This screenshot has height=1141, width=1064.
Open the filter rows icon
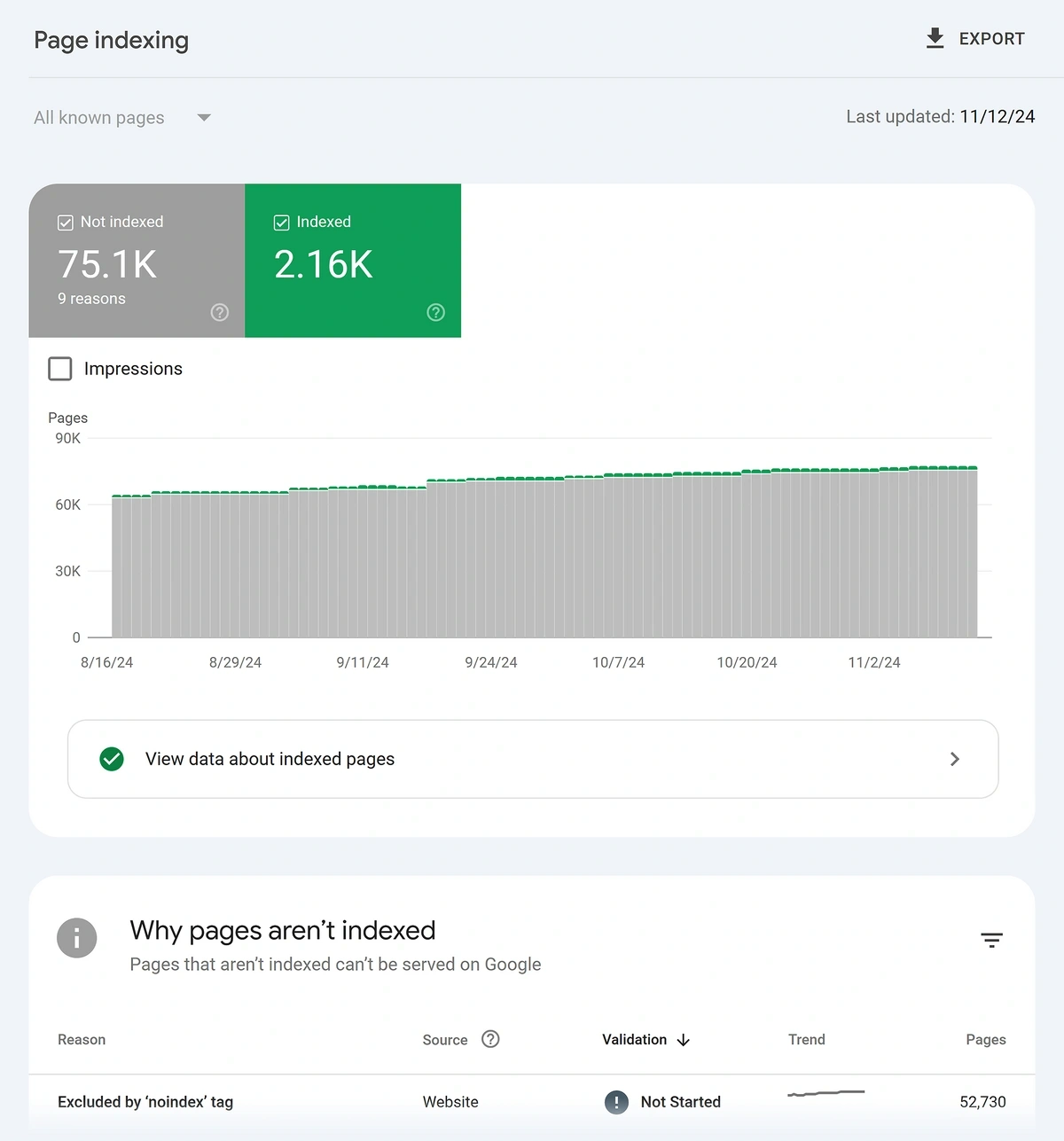[991, 940]
